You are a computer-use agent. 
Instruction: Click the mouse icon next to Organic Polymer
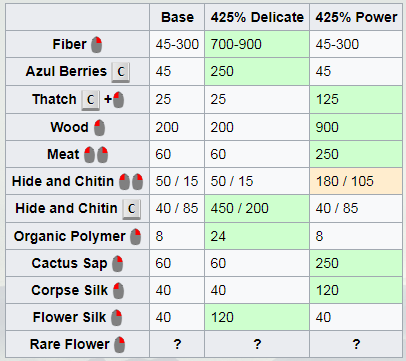[136, 237]
